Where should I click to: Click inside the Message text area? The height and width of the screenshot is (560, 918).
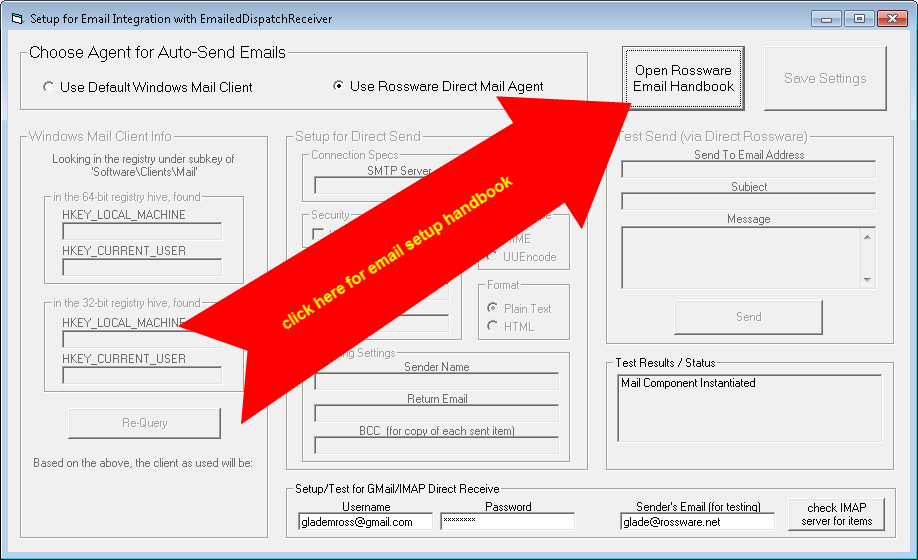pyautogui.click(x=740, y=257)
